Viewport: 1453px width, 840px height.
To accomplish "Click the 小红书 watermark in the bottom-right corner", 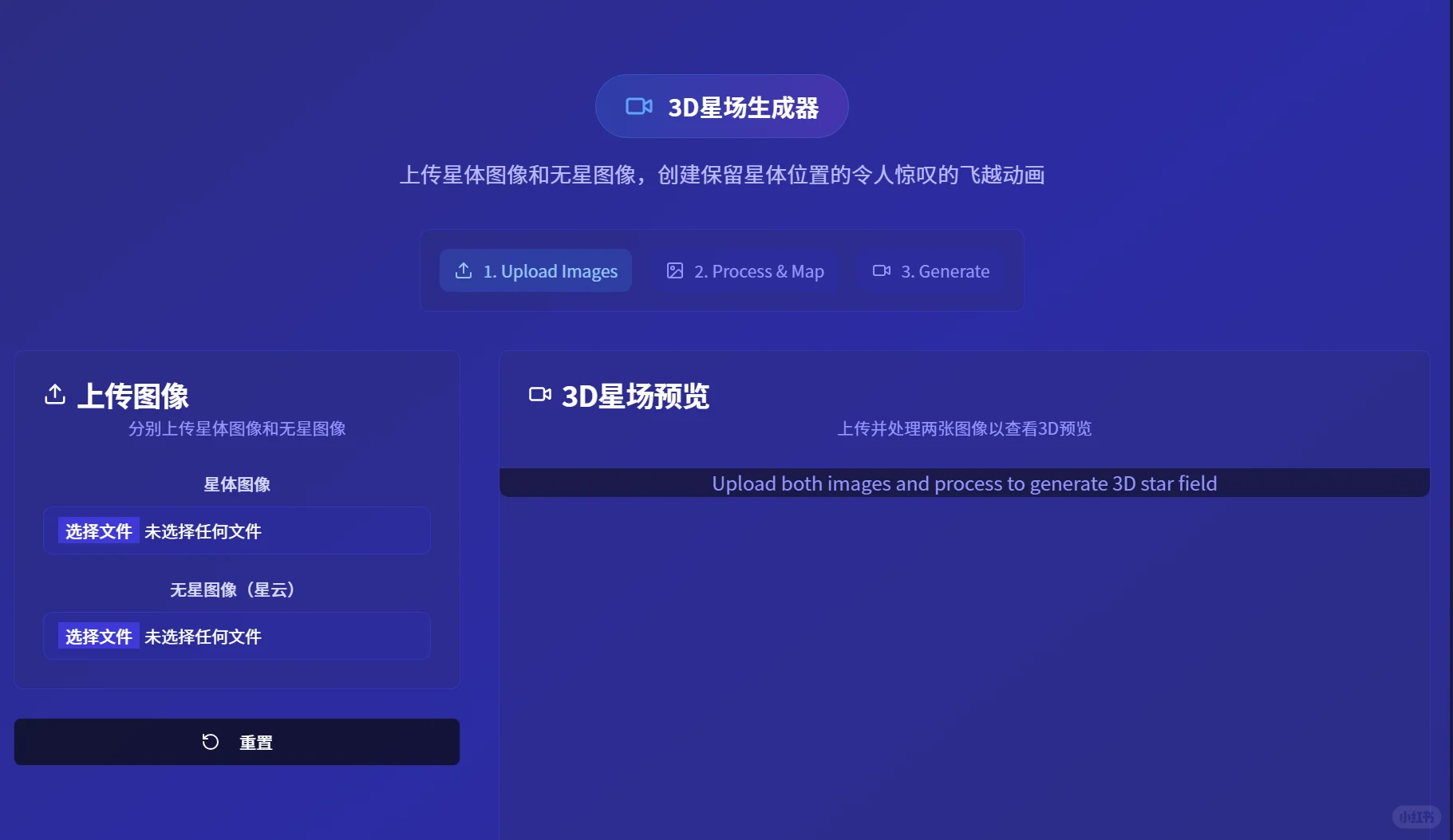I will click(1416, 817).
